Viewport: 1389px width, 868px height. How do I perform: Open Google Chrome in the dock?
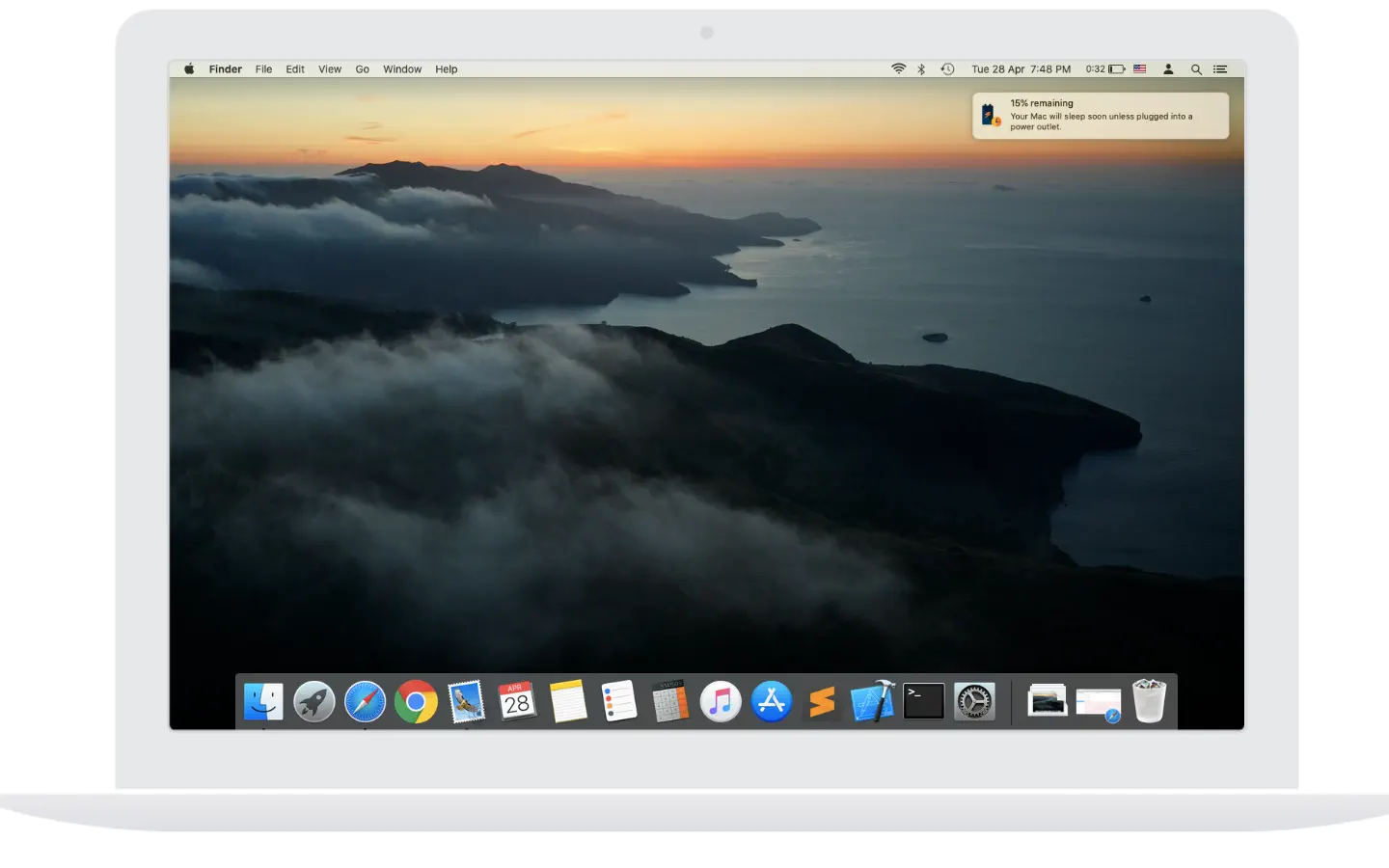click(x=416, y=702)
